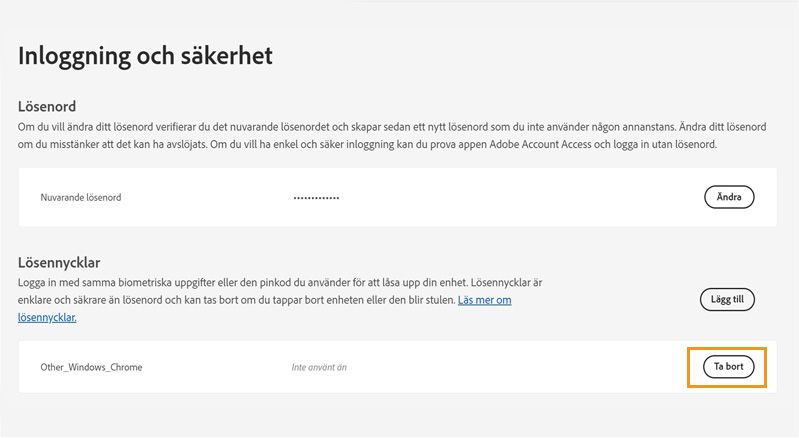Click the Inte använt än status text

[319, 367]
